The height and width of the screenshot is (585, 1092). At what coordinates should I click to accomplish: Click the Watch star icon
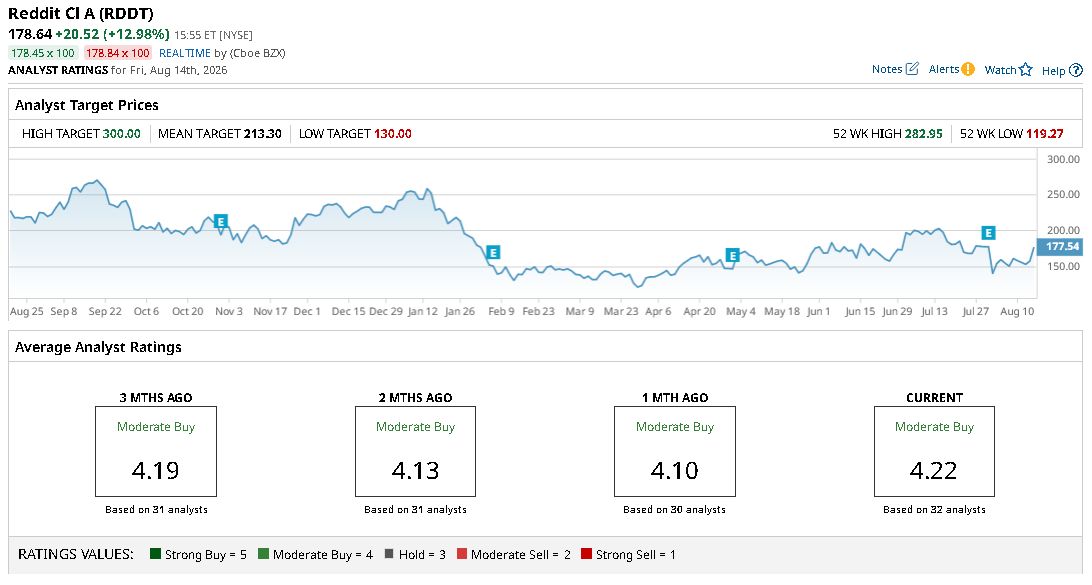[1025, 70]
